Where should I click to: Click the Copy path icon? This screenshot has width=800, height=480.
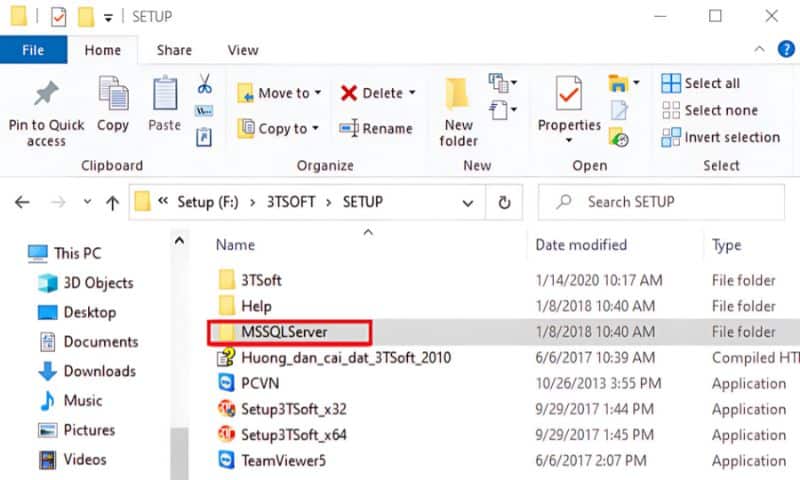[x=204, y=111]
